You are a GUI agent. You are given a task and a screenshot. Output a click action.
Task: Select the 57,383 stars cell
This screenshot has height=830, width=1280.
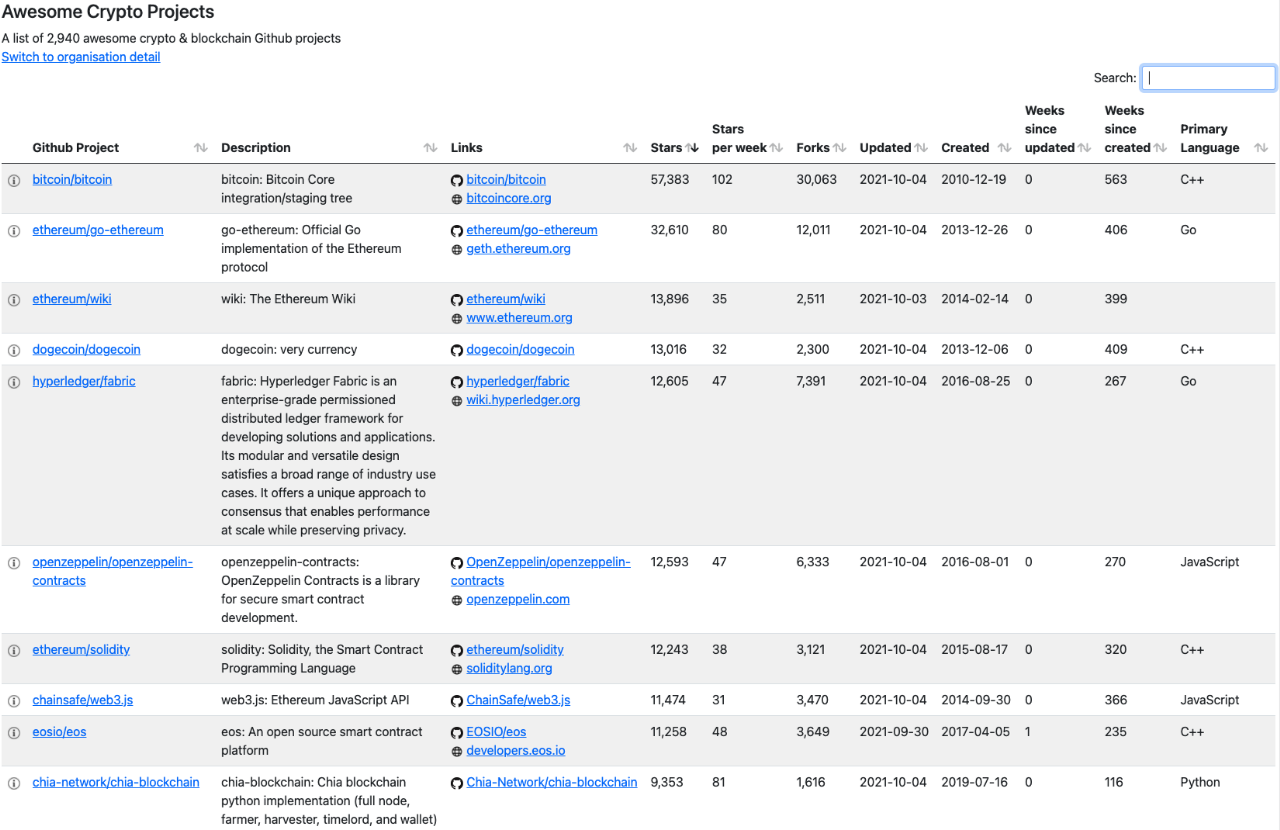click(x=670, y=180)
